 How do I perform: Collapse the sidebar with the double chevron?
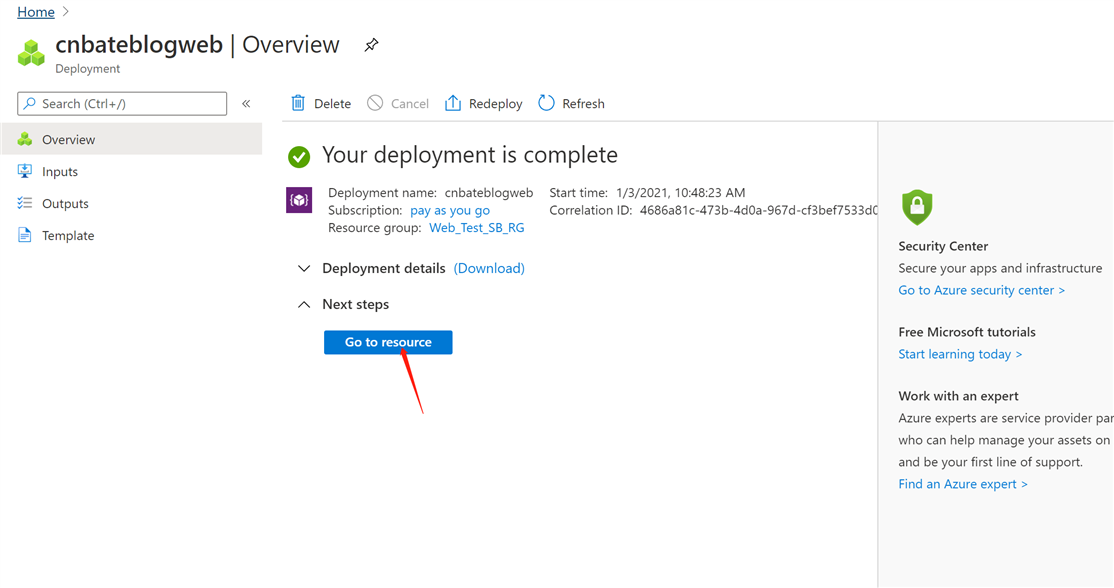click(x=247, y=104)
